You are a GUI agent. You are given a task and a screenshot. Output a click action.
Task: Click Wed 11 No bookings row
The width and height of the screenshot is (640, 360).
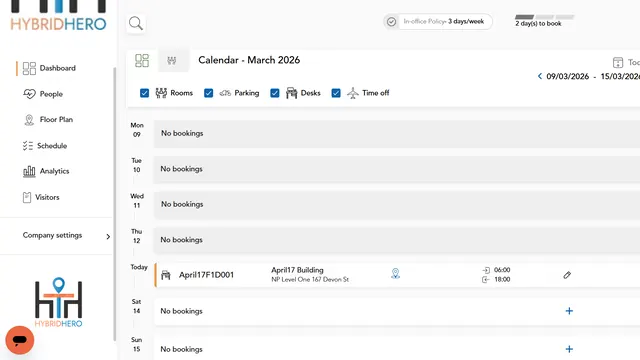click(x=397, y=204)
